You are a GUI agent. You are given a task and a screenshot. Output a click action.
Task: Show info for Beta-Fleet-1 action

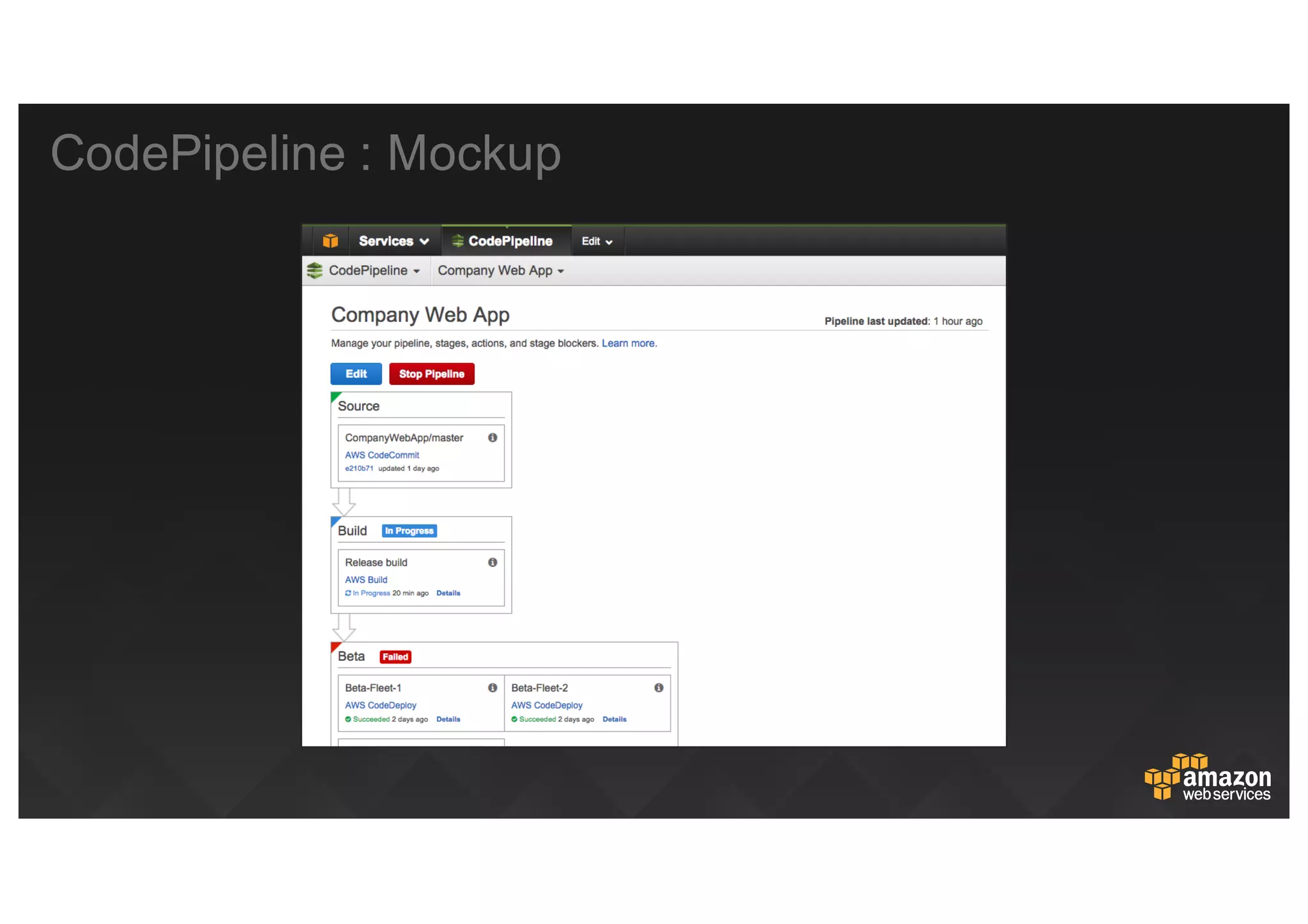492,688
